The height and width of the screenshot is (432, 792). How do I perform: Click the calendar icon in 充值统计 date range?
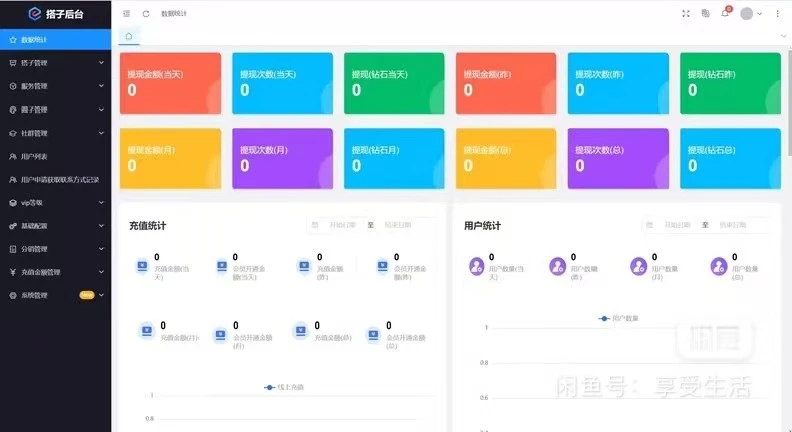315,225
